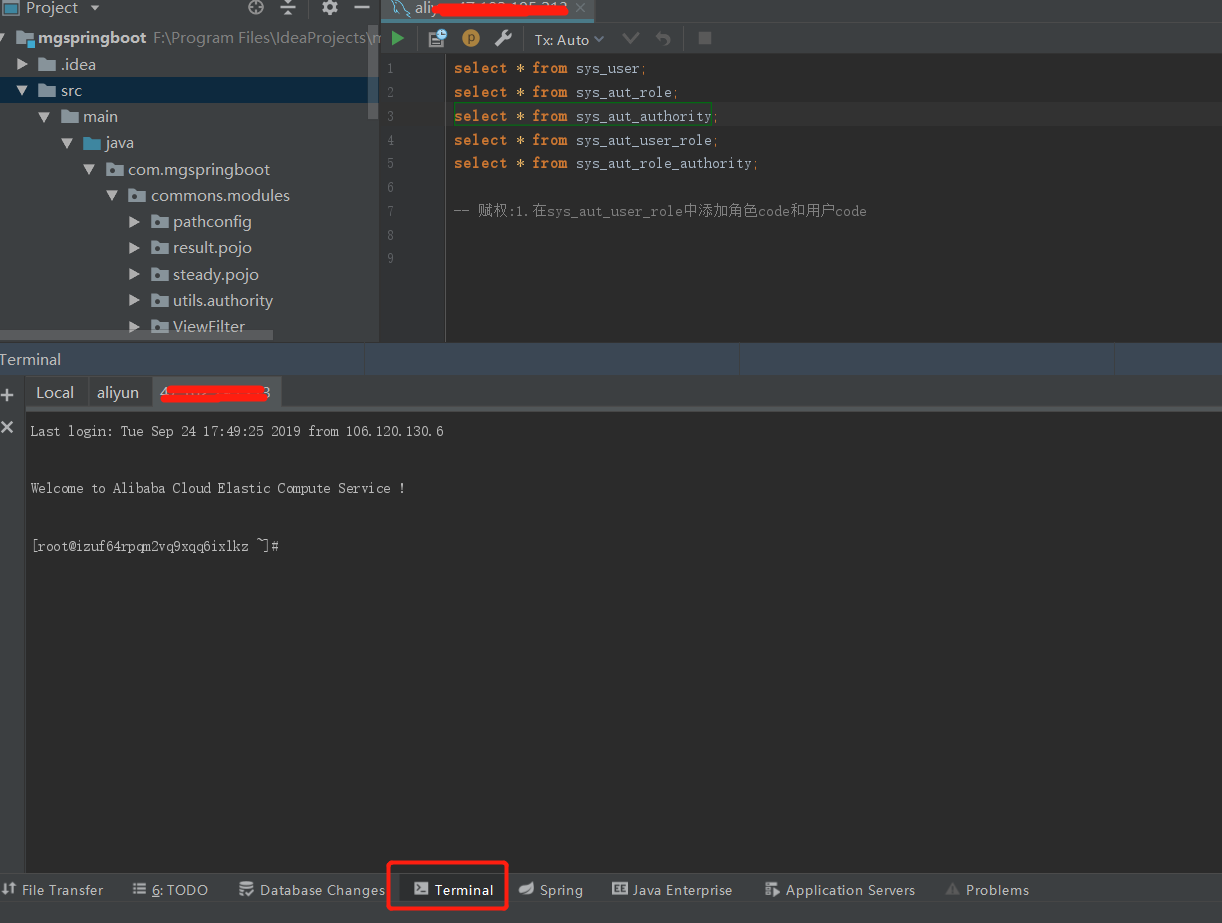Start a new terminal session with plus icon
The image size is (1222, 923).
point(8,394)
